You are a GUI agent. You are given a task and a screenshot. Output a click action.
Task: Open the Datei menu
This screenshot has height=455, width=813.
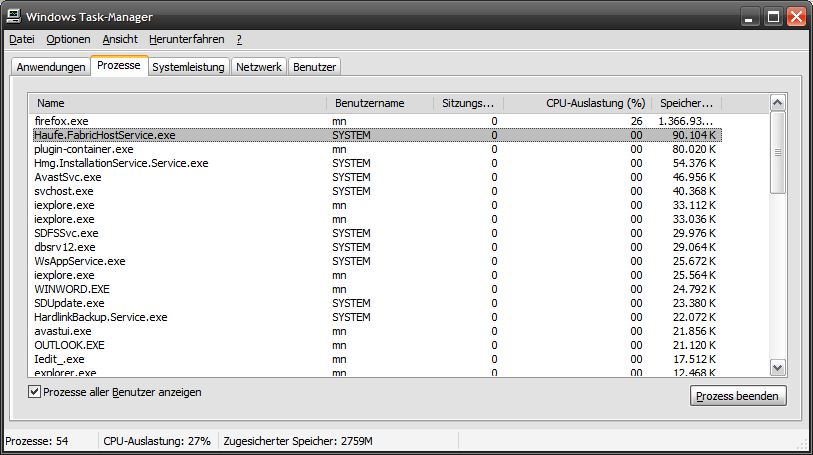tap(22, 39)
